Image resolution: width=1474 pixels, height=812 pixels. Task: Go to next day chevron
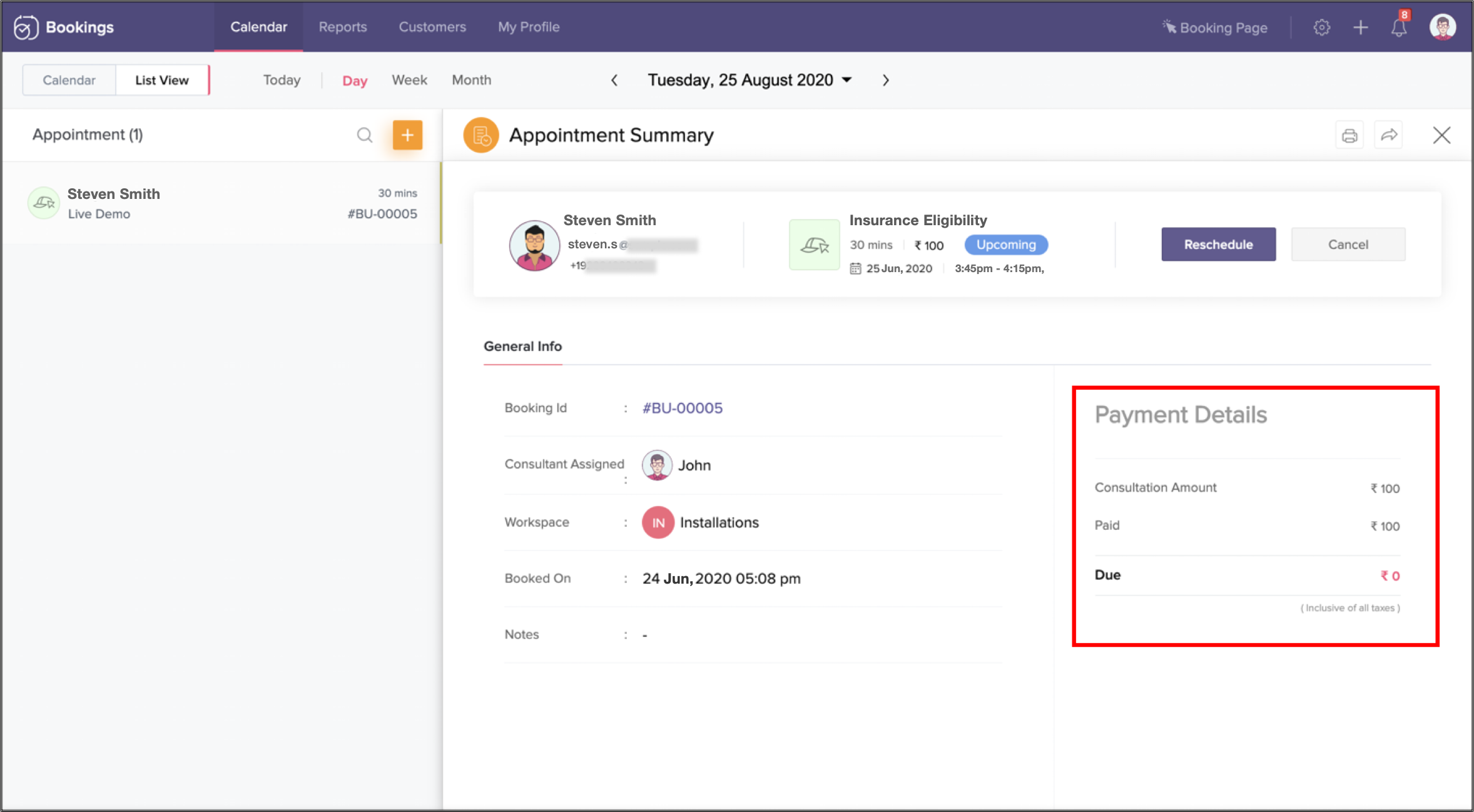[x=885, y=80]
